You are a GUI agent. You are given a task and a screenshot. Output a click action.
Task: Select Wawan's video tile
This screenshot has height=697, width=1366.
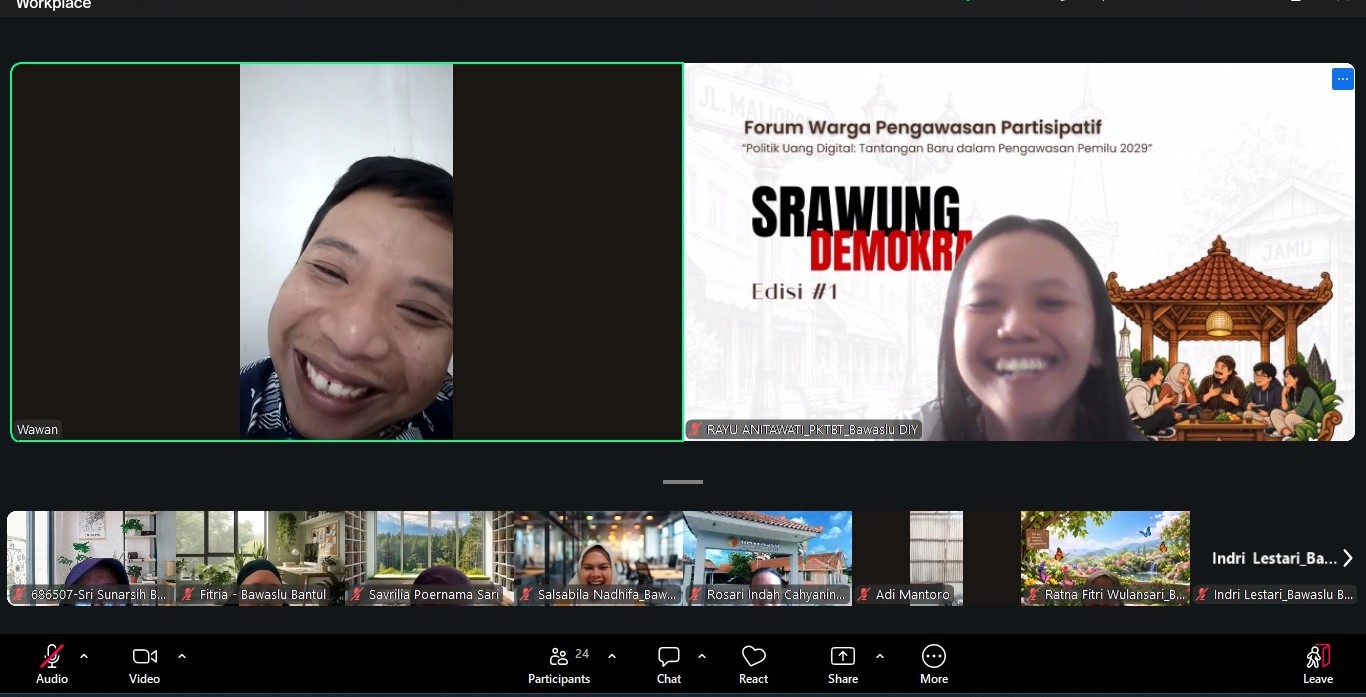click(x=347, y=252)
